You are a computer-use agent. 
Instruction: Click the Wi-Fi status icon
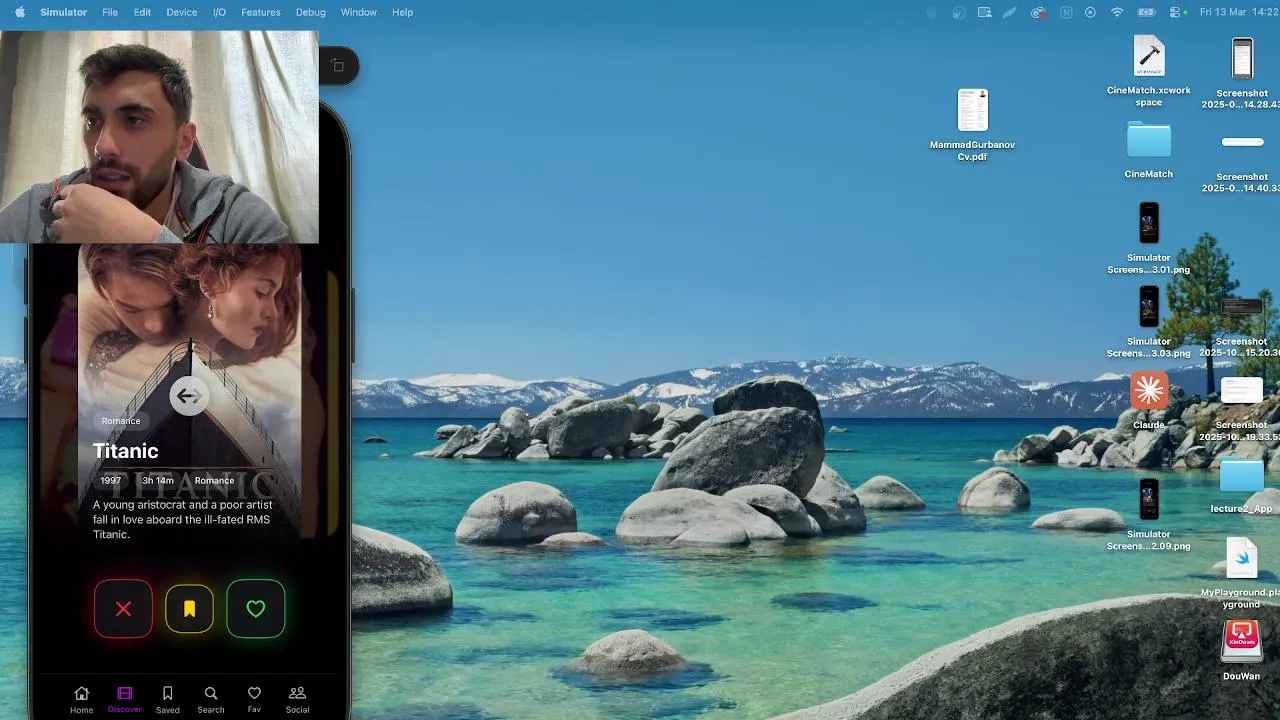coord(1117,12)
